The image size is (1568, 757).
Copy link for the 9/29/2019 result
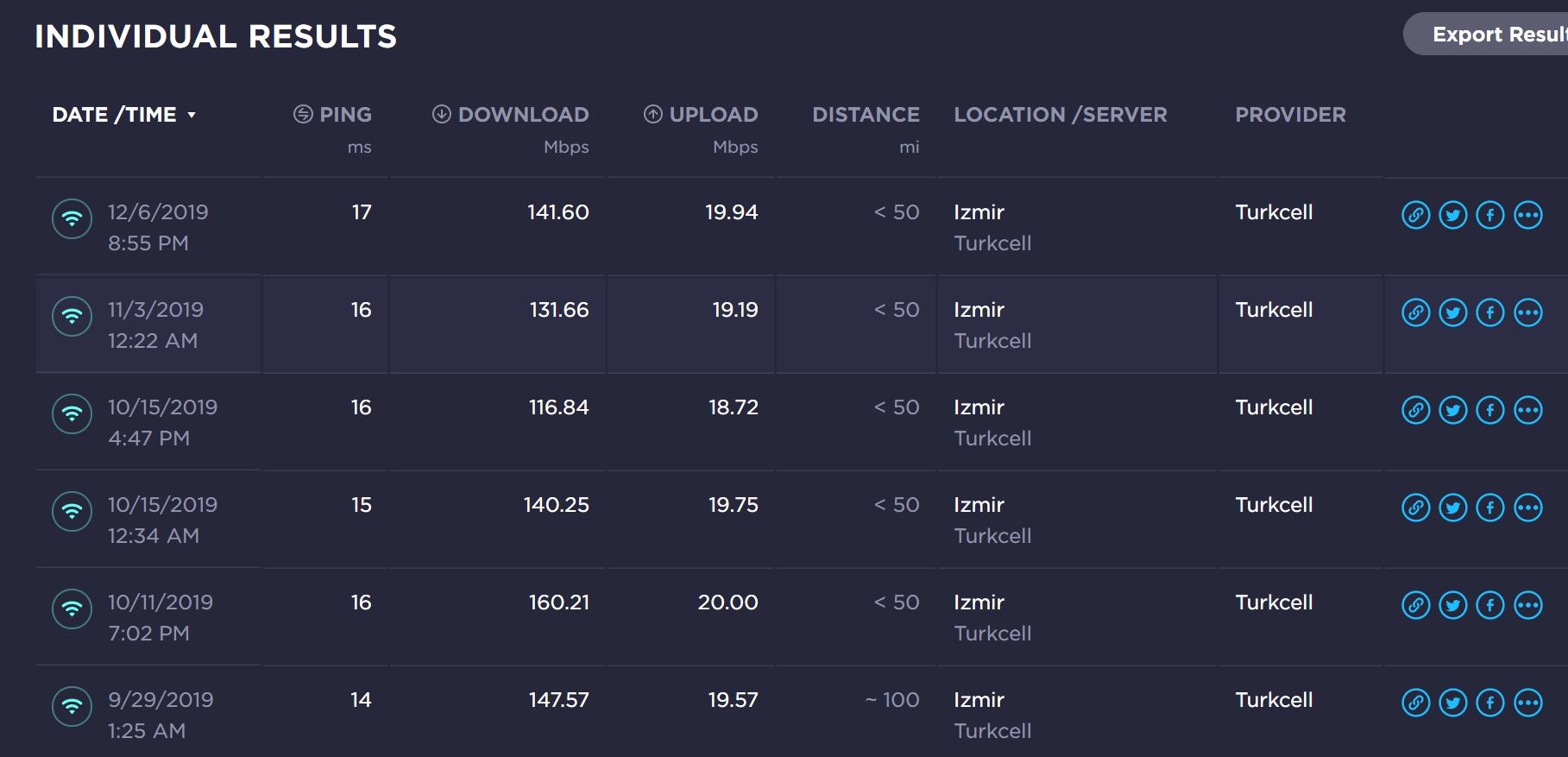pyautogui.click(x=1415, y=703)
